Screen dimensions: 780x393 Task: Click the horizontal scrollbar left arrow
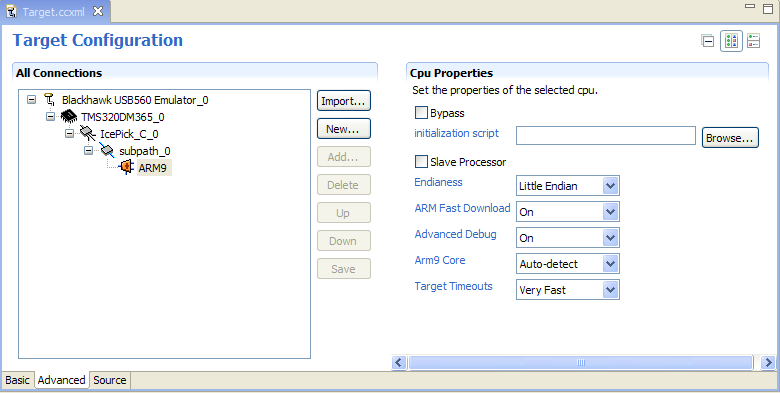pyautogui.click(x=398, y=362)
